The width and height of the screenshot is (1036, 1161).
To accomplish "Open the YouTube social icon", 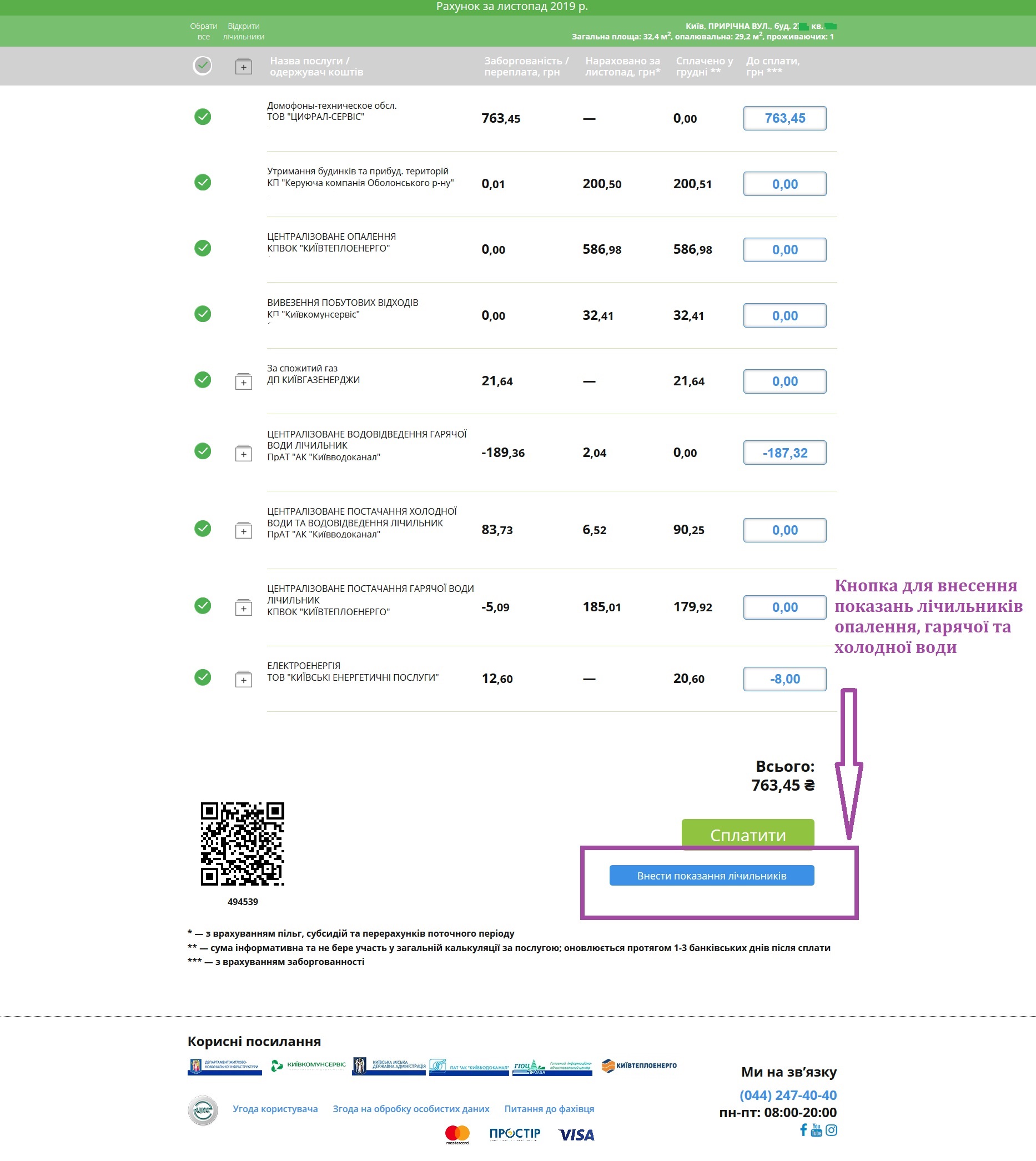I will pyautogui.click(x=816, y=1130).
